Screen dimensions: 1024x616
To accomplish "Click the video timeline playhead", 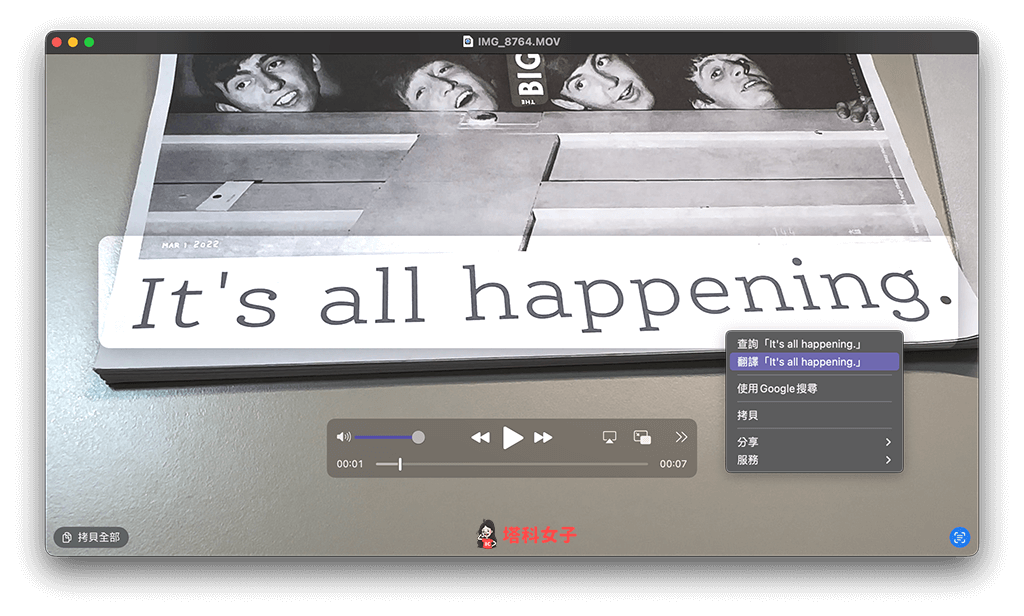I will 400,464.
